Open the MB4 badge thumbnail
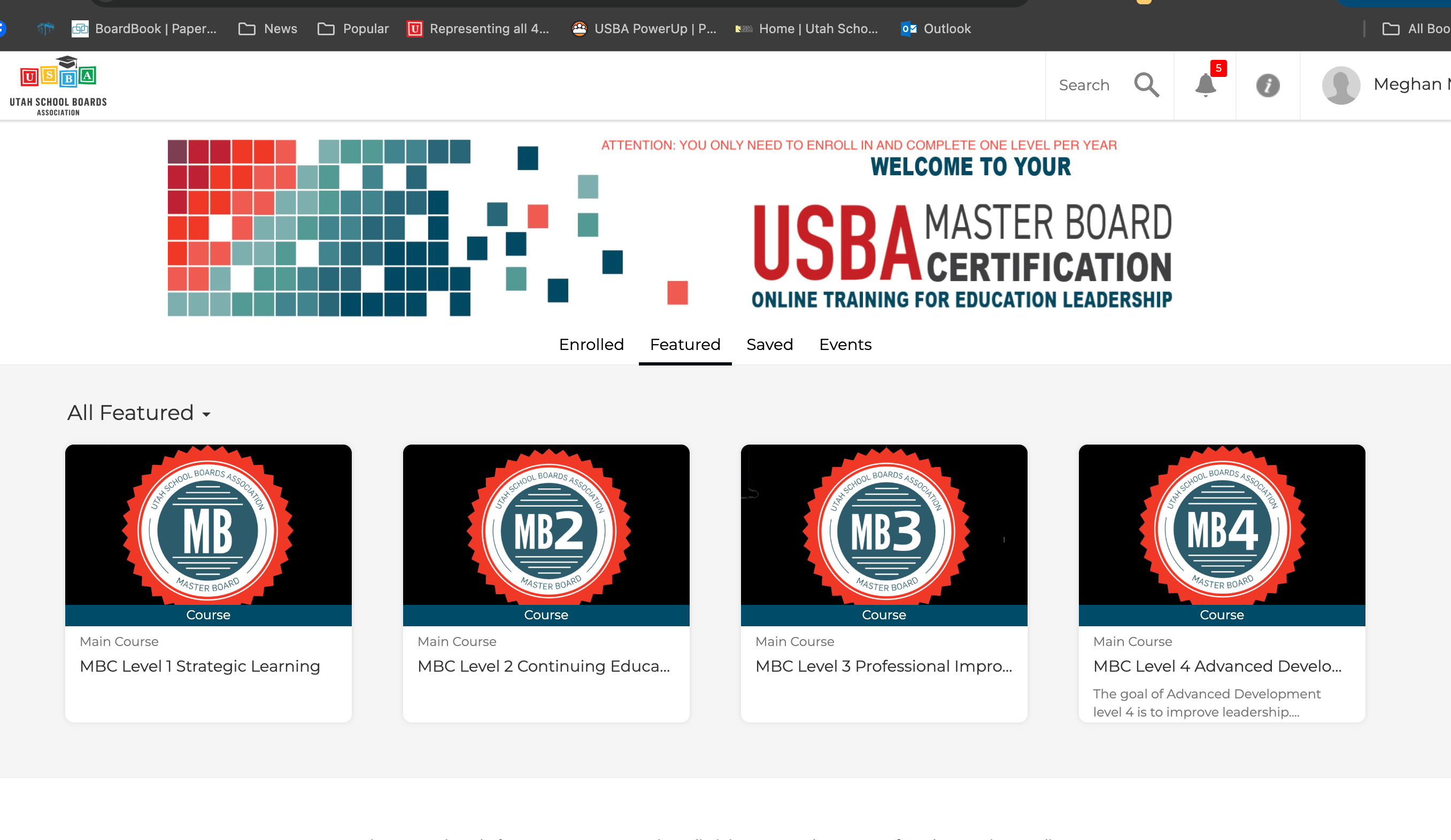 click(1222, 525)
